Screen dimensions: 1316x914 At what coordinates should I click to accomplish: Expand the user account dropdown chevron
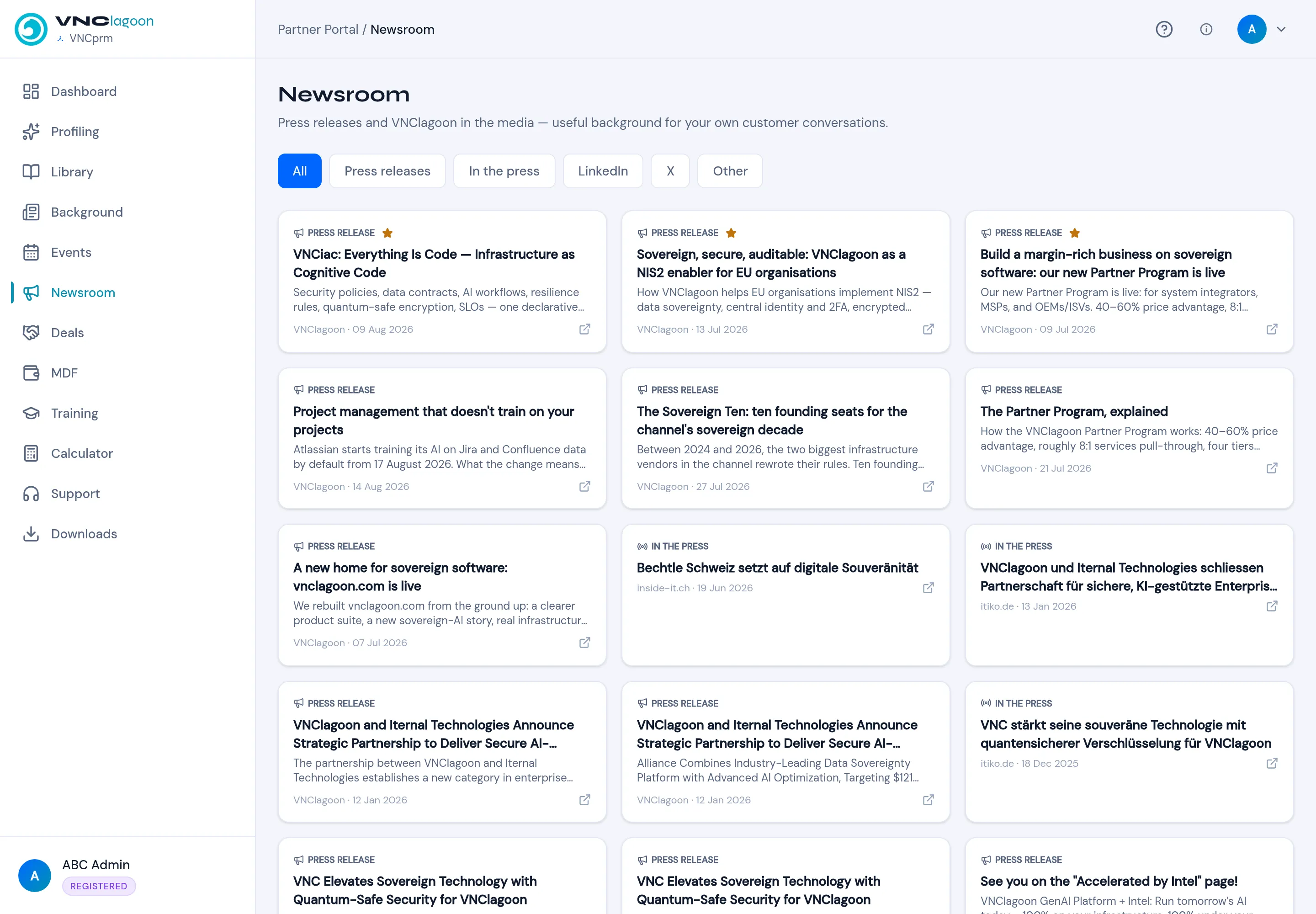pos(1281,29)
